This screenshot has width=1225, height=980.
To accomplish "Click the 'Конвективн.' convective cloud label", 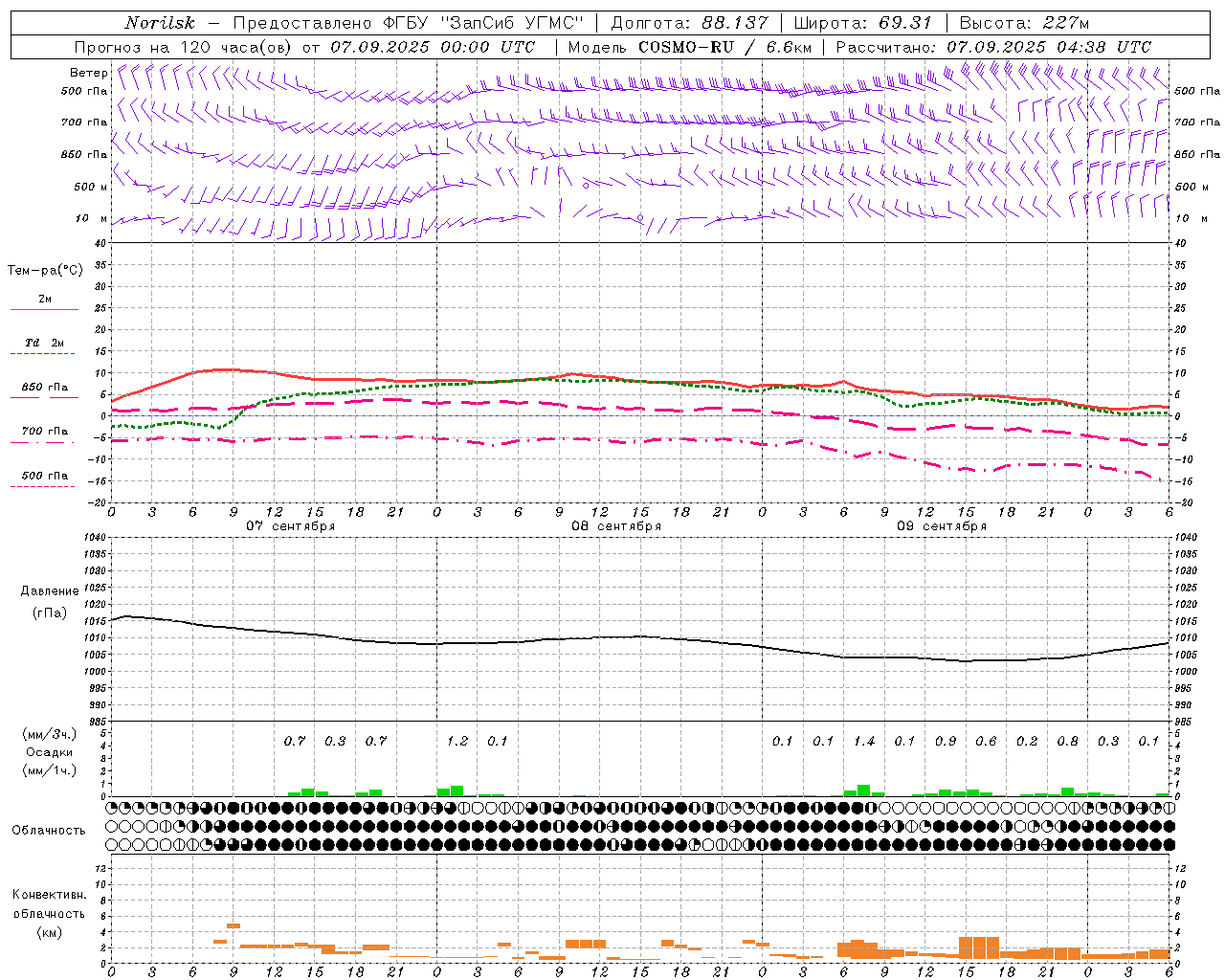I will 49,895.
